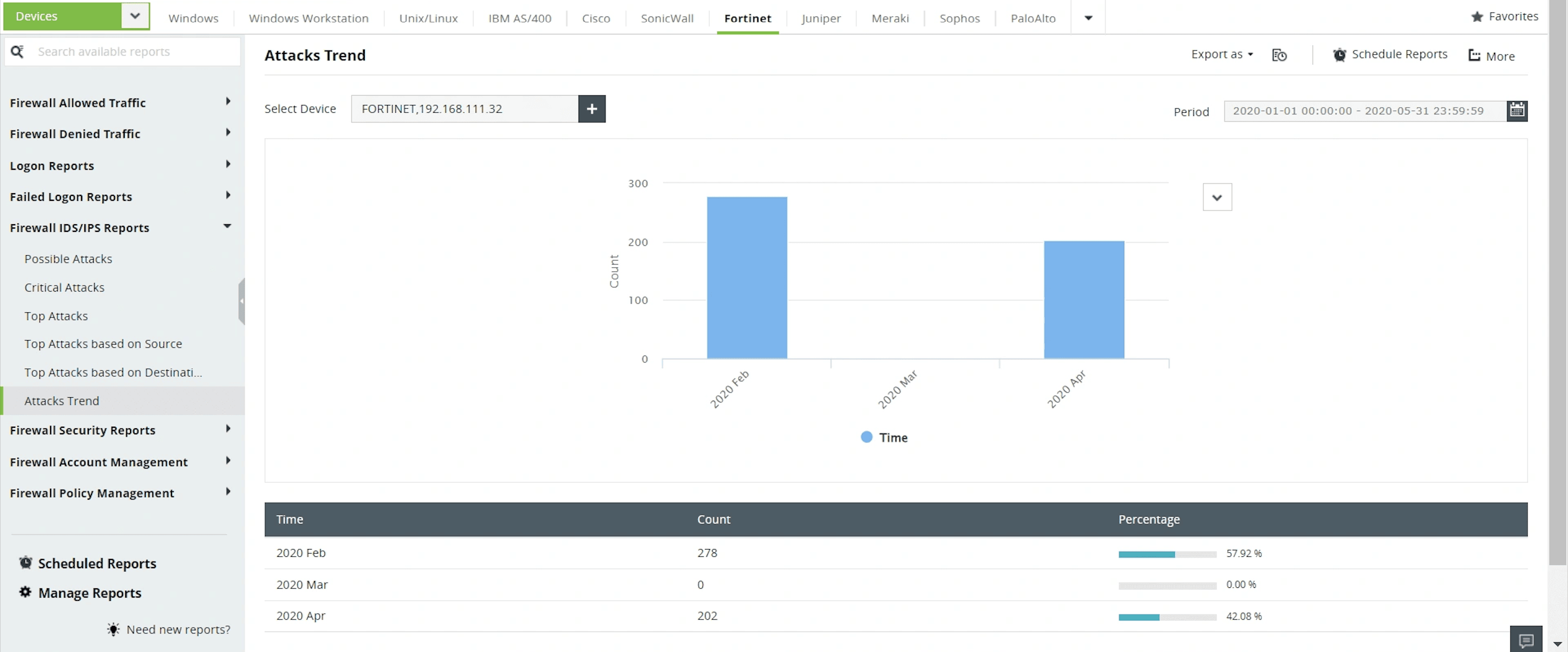The image size is (1568, 652).
Task: Collapse the left sidebar panel handle
Action: [x=242, y=301]
